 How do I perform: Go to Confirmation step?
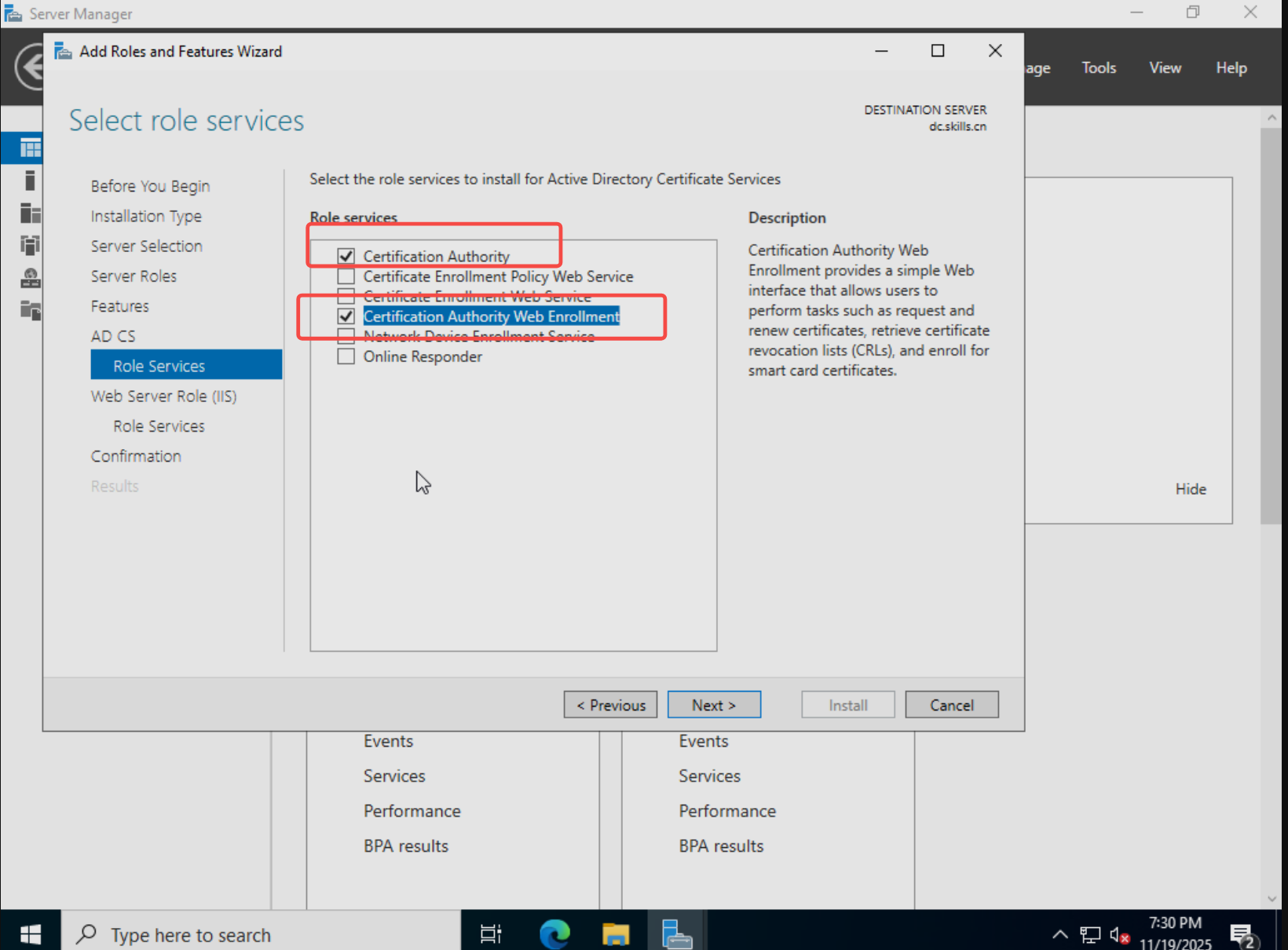(135, 456)
